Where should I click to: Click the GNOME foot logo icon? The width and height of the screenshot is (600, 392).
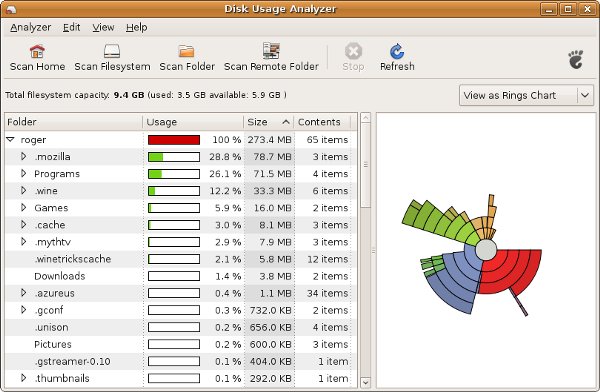coord(576,59)
